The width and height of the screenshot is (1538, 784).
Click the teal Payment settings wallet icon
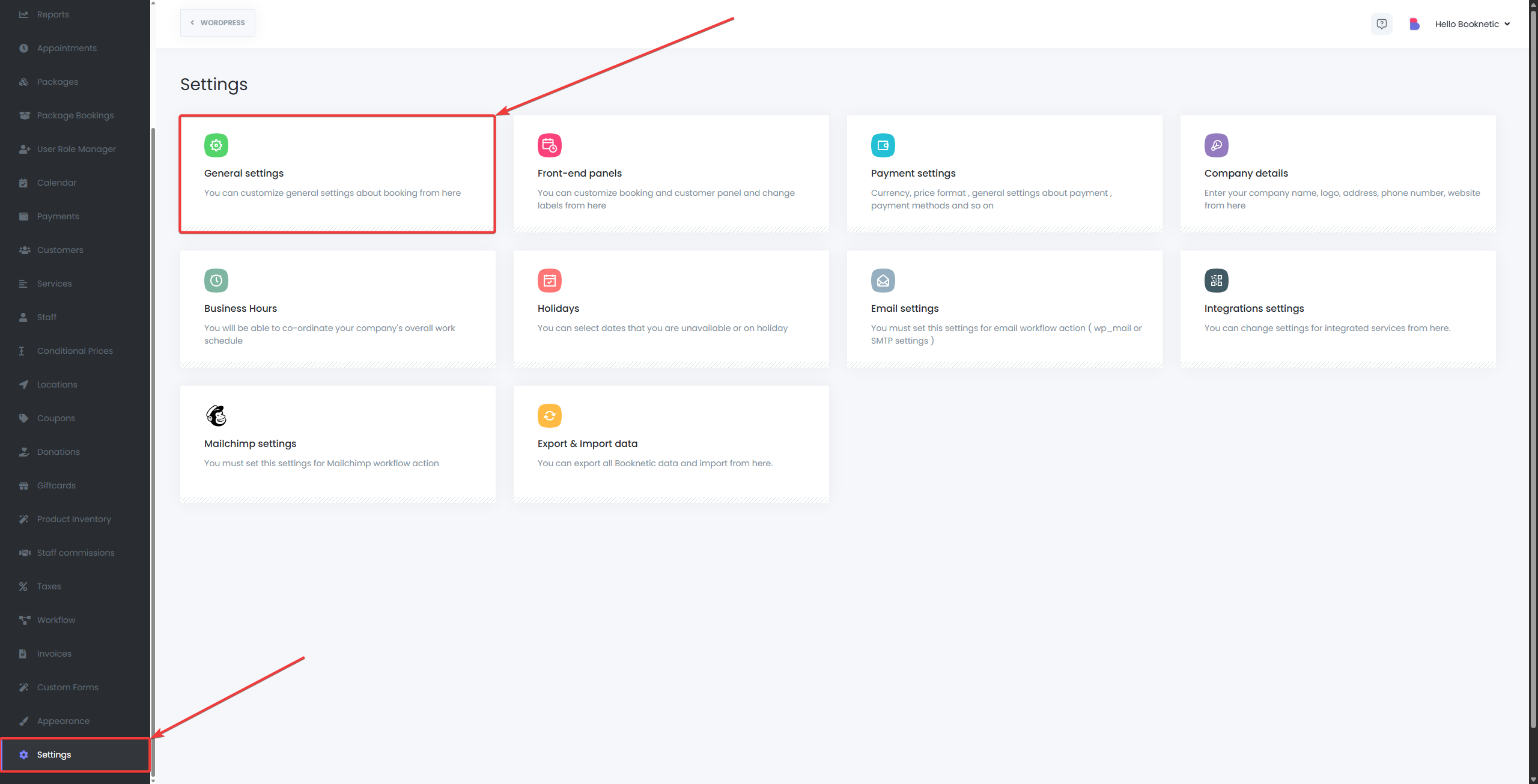click(x=883, y=145)
